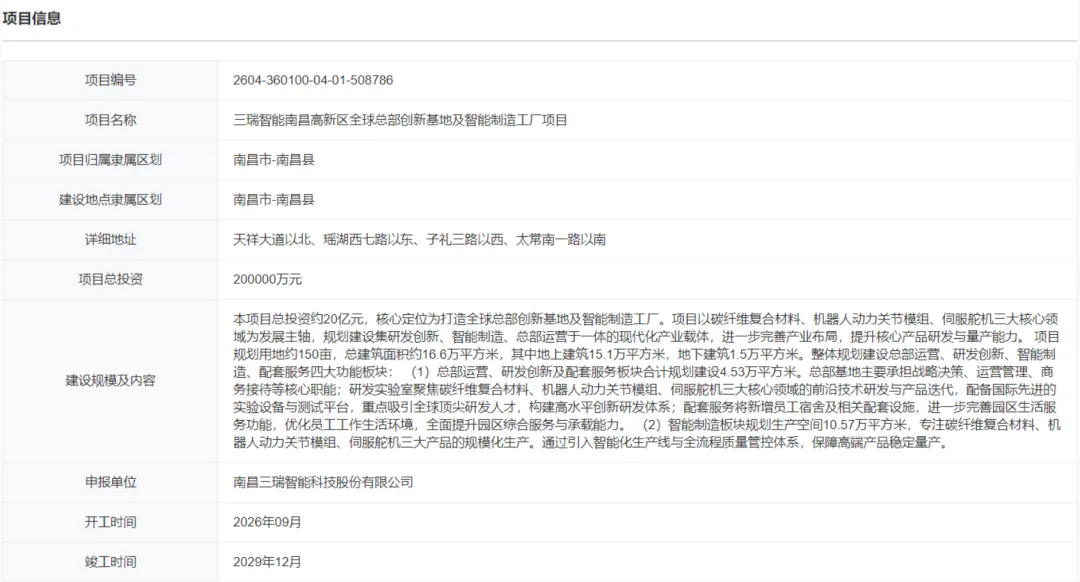Viewport: 1080px width, 582px height.
Task: Click the 项目信息 section heading
Action: click(x=32, y=19)
